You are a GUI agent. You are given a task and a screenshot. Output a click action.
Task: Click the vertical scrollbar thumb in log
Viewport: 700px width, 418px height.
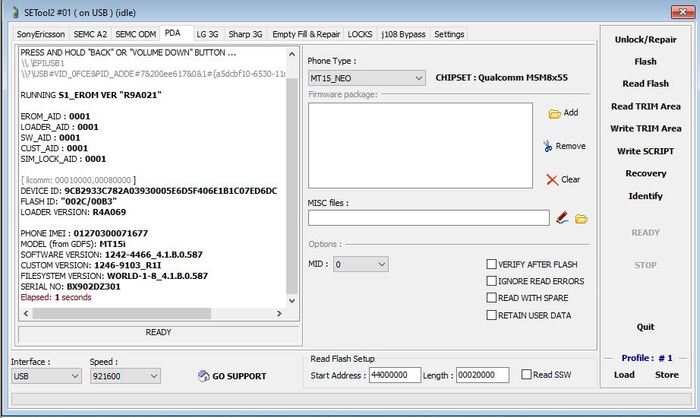[292, 186]
